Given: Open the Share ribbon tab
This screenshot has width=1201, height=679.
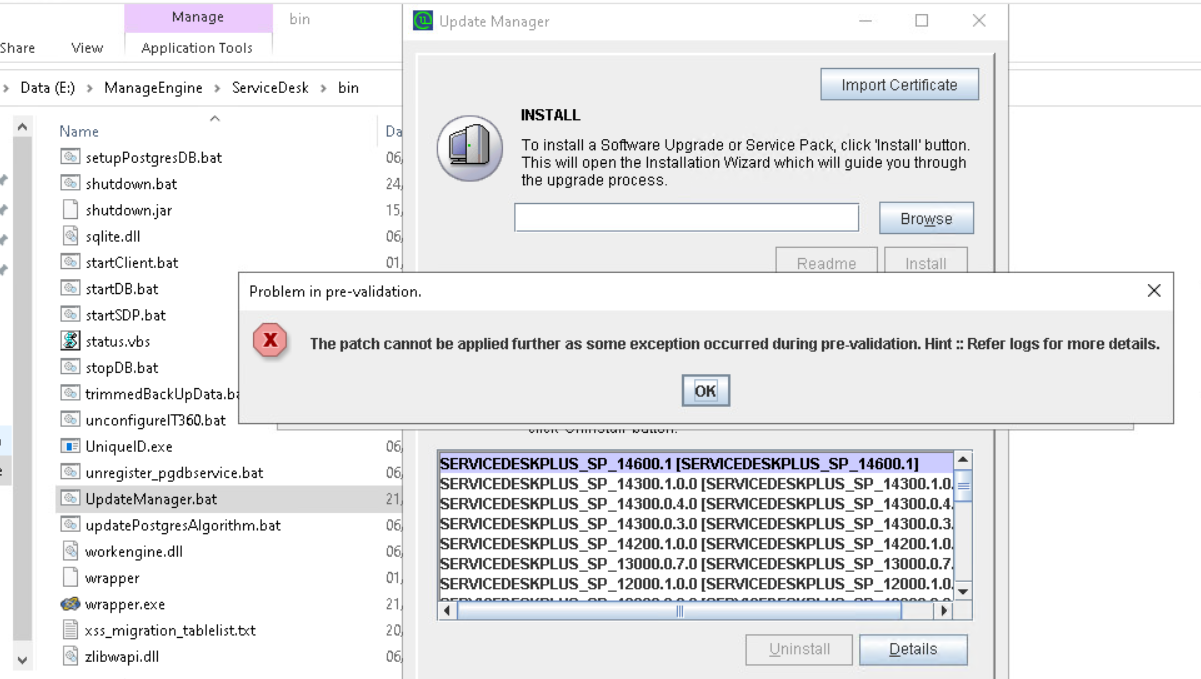Looking at the screenshot, I should [17, 47].
